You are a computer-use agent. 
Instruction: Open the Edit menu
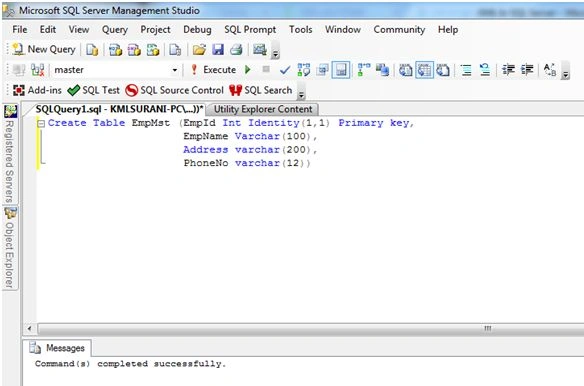point(48,29)
